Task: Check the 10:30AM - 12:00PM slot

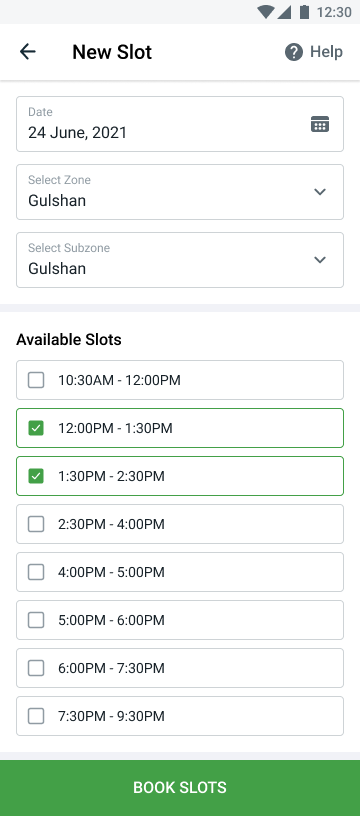Action: pyautogui.click(x=36, y=380)
